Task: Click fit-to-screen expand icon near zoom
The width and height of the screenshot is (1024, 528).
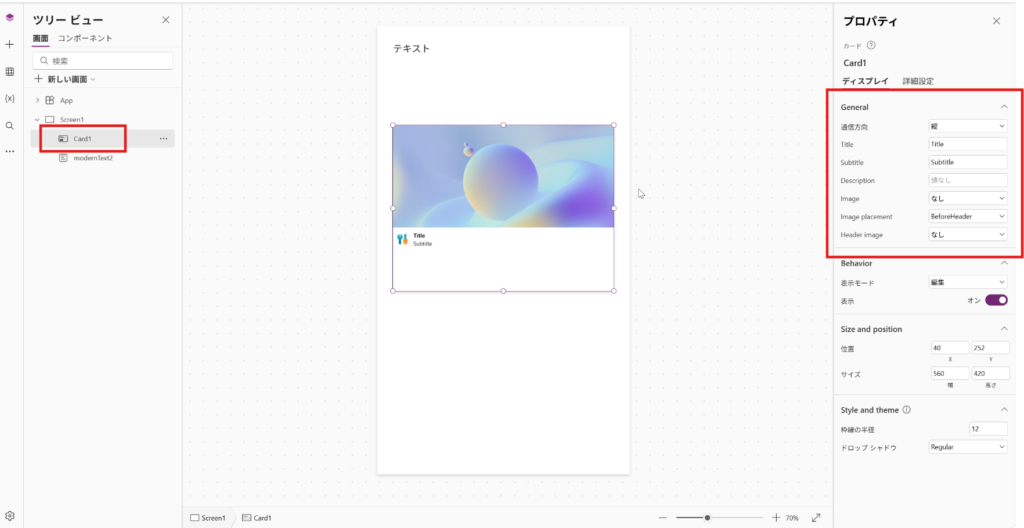Action: tap(816, 518)
